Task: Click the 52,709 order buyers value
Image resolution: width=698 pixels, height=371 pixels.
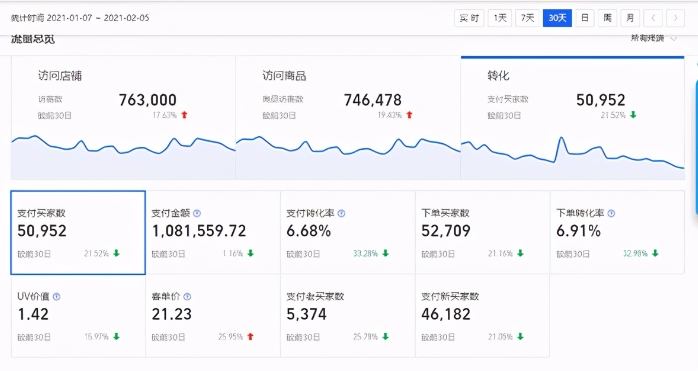Action: point(446,231)
